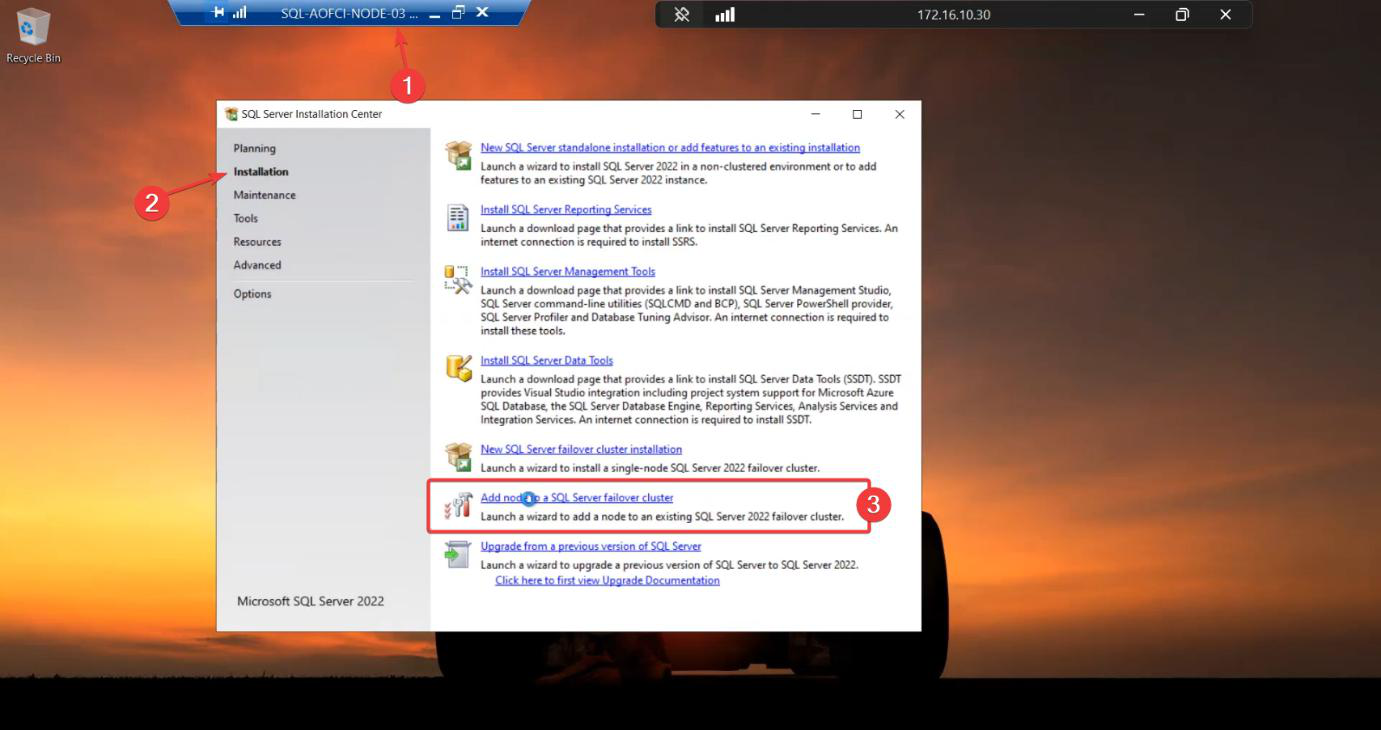Launch Upgrade from a previous version of SQL Server
The width and height of the screenshot is (1381, 730).
pos(591,547)
